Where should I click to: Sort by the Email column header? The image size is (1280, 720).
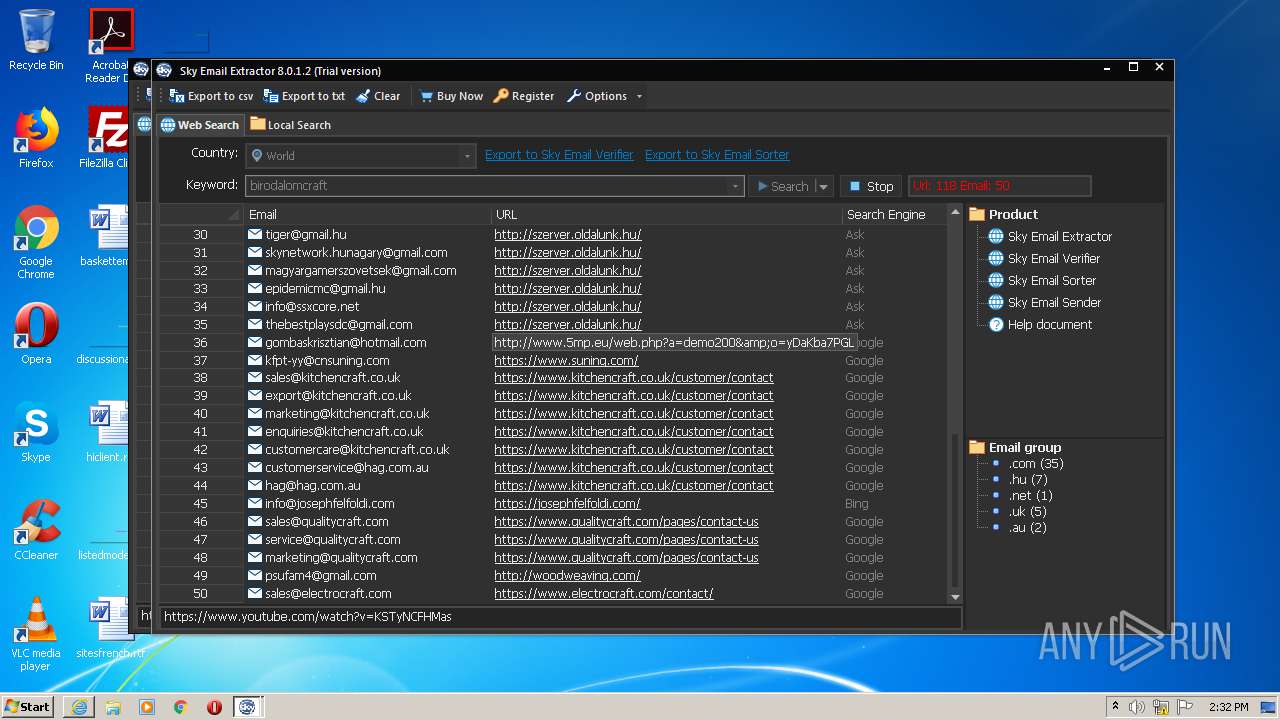pos(263,215)
